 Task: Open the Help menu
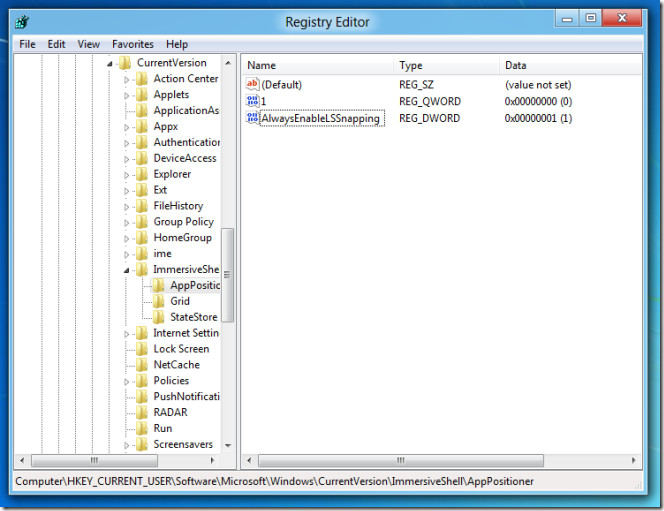tap(177, 44)
